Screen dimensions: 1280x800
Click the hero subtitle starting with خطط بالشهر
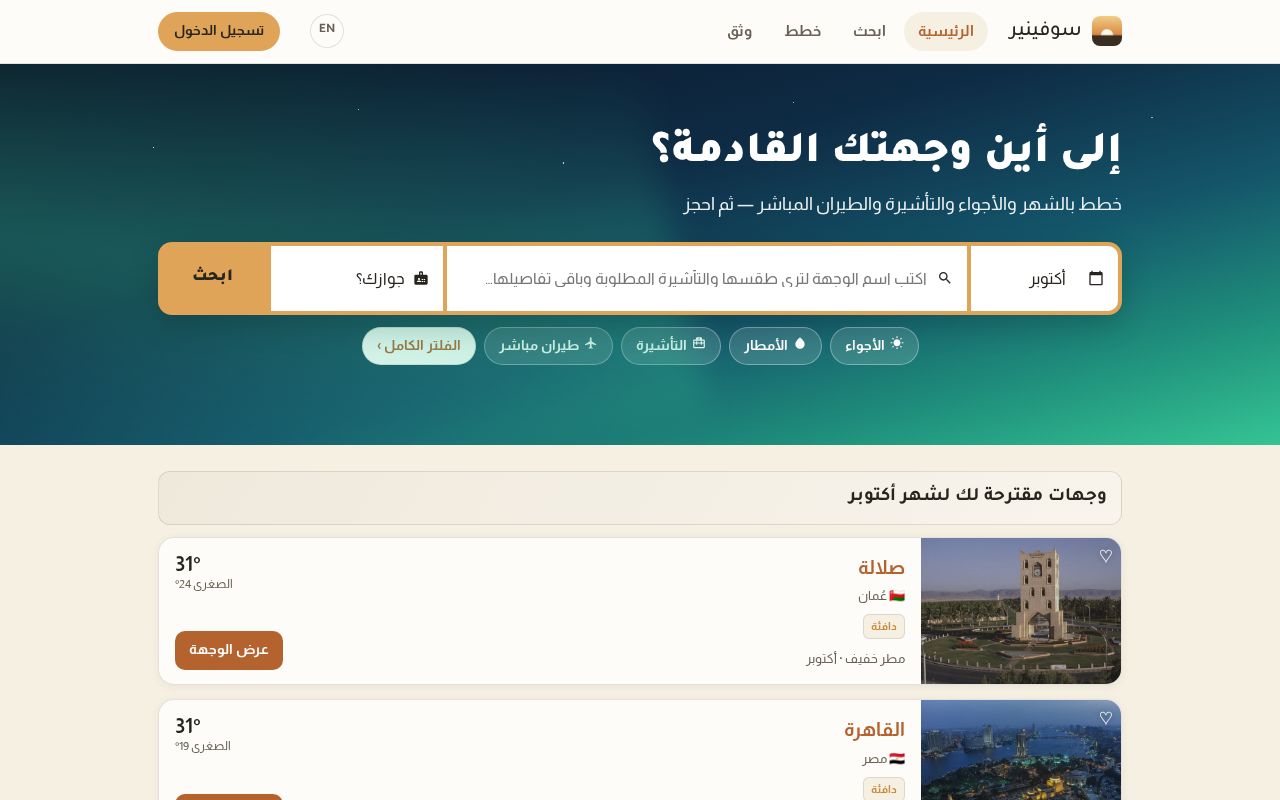pyautogui.click(x=903, y=204)
